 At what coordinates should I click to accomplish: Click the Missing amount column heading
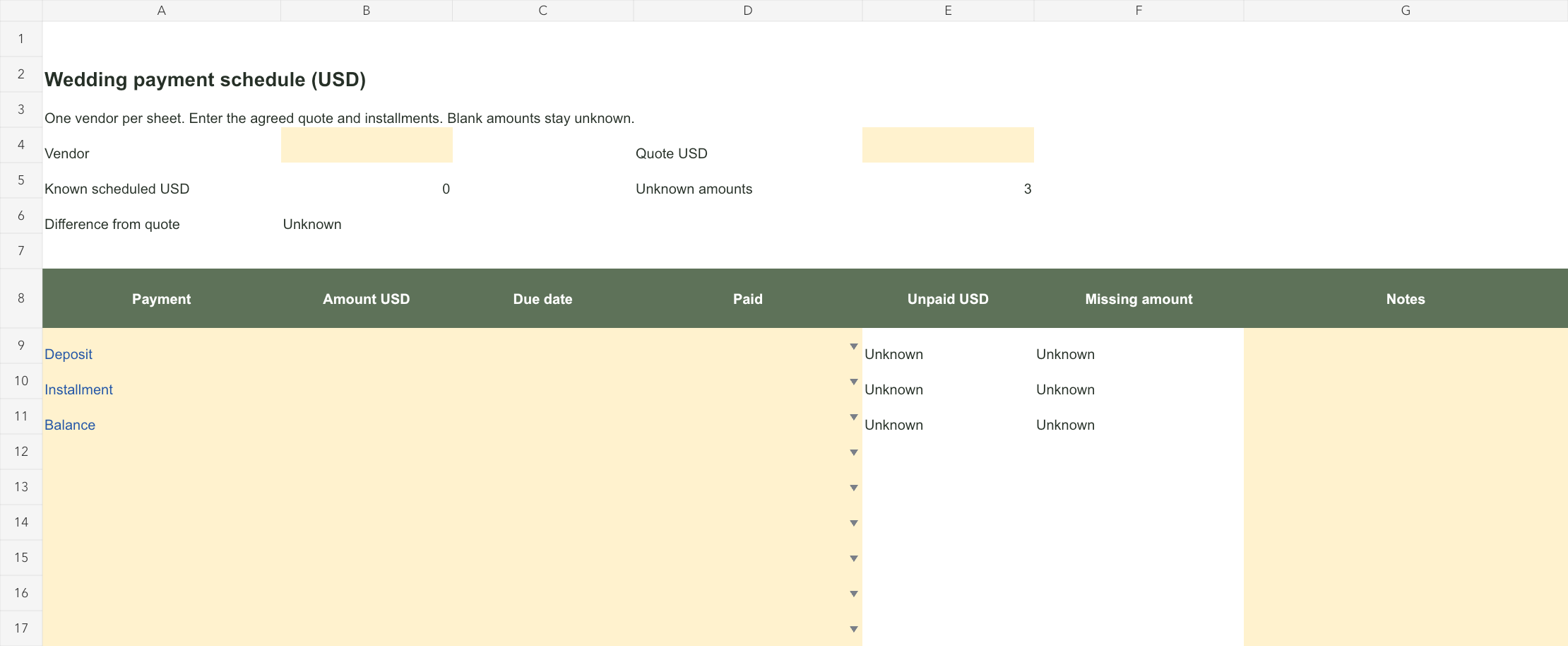[1139, 299]
